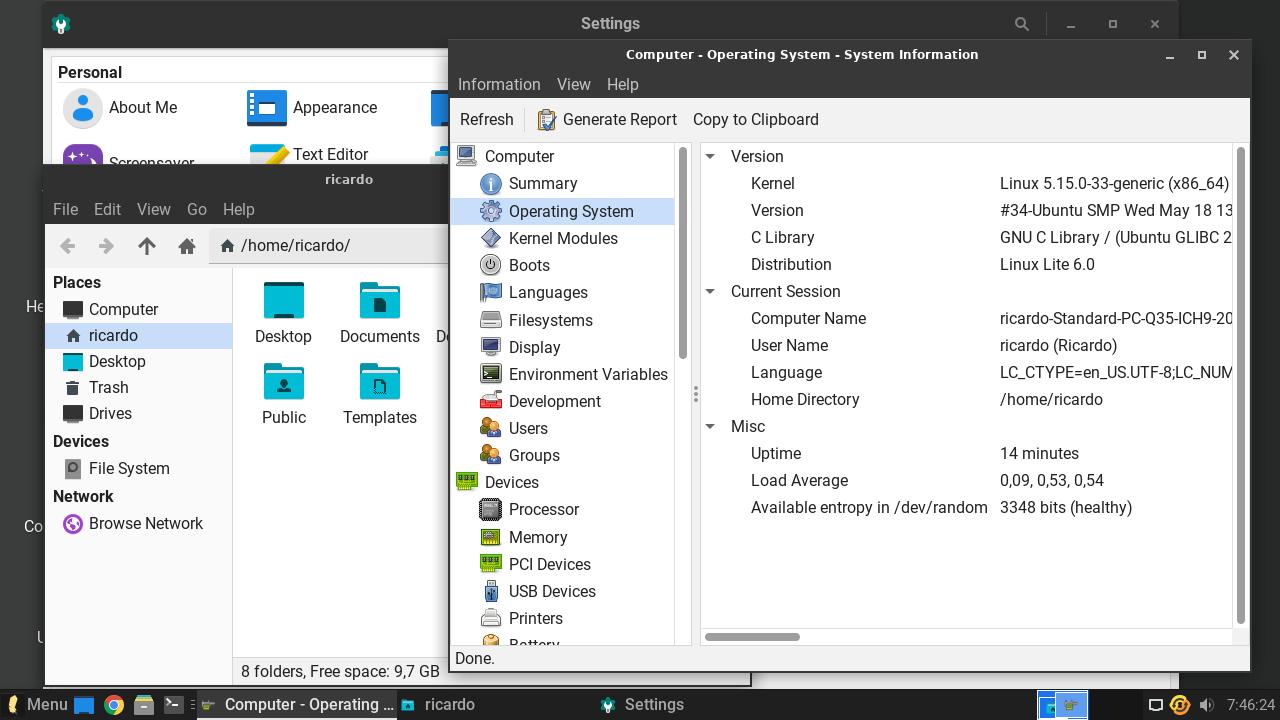Select the Operating System gear icon
Image resolution: width=1280 pixels, height=720 pixels.
click(x=490, y=211)
